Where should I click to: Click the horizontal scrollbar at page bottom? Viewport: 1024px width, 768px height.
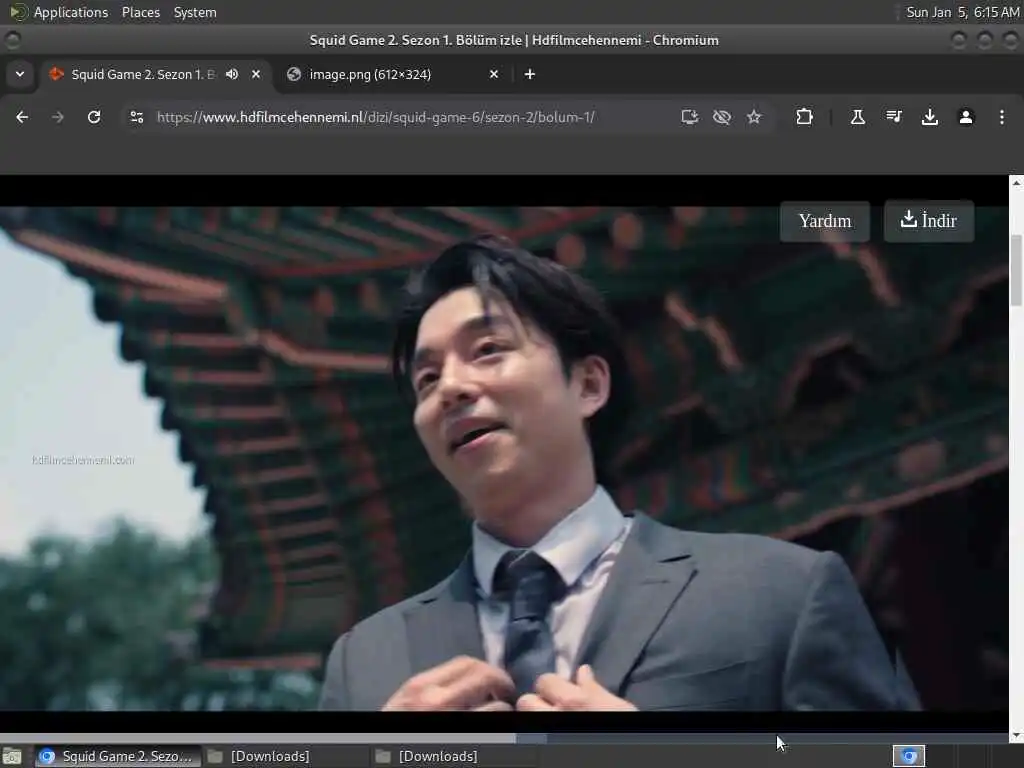504,738
